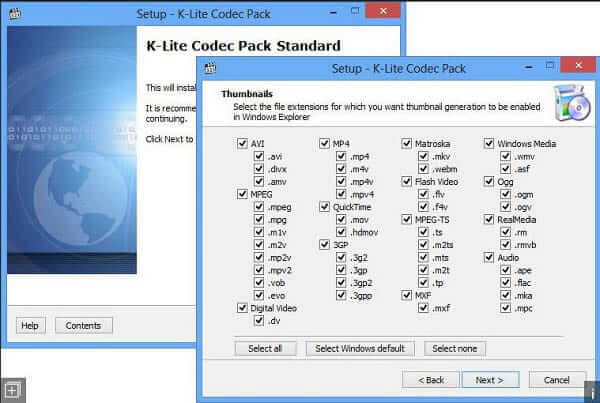Toggle the .f4v extension checkbox
Screen dimensions: 600x403
pos(423,207)
